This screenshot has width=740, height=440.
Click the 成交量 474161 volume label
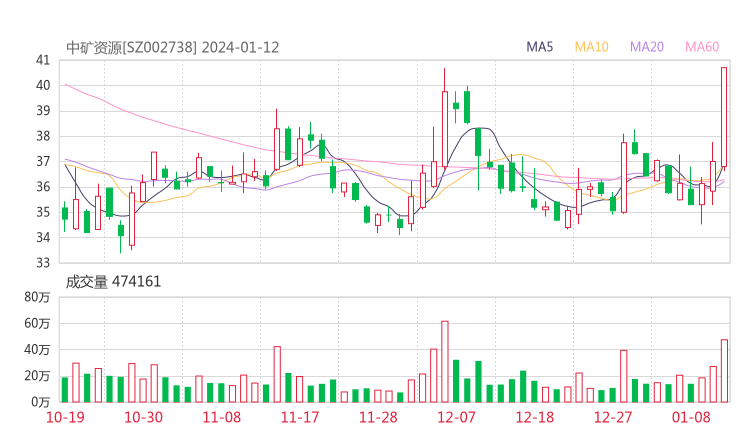113,282
